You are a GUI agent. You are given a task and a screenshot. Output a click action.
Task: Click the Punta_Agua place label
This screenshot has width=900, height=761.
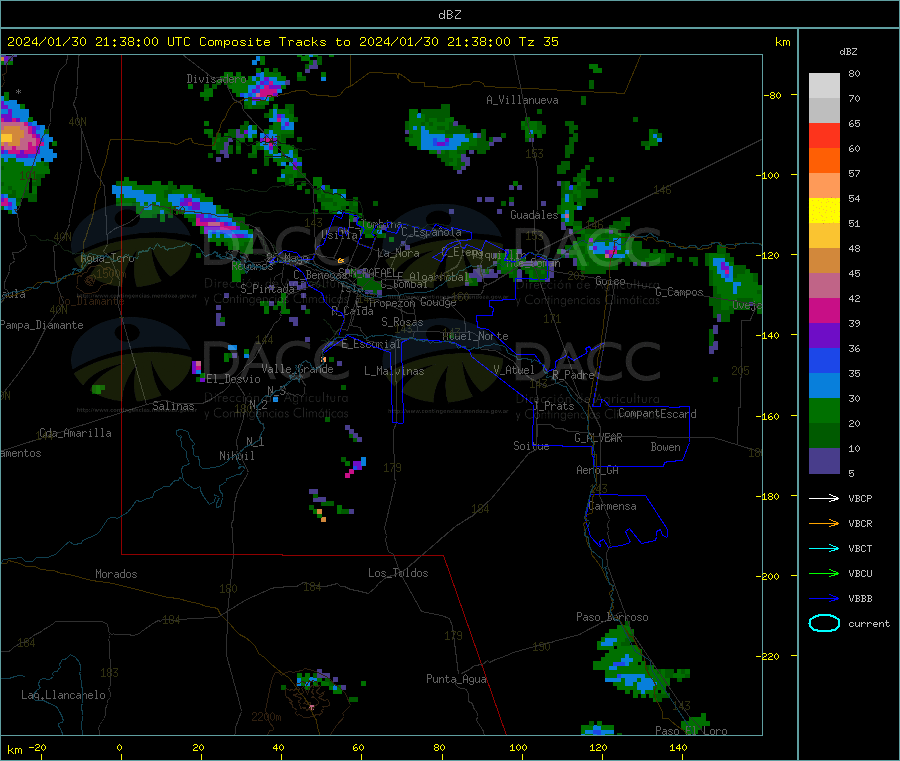tap(456, 679)
